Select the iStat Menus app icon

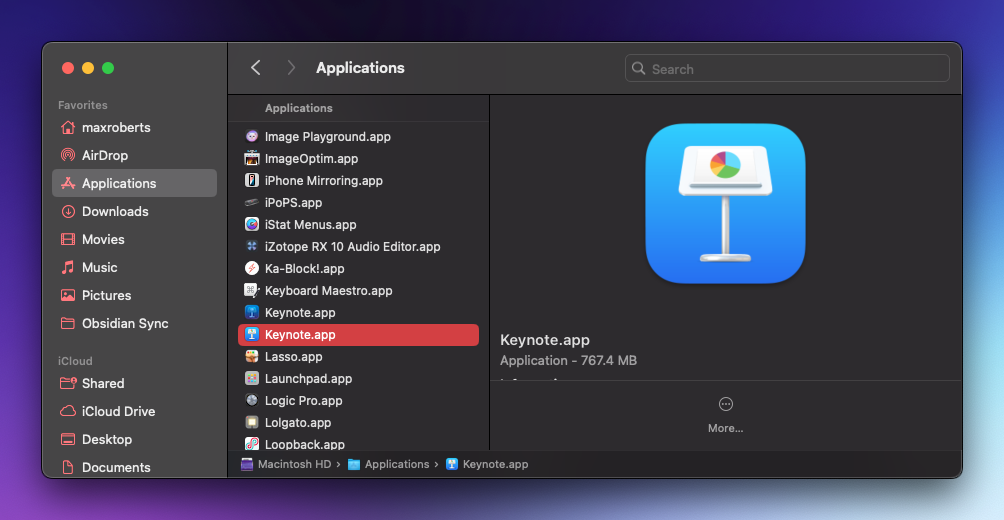pos(252,225)
